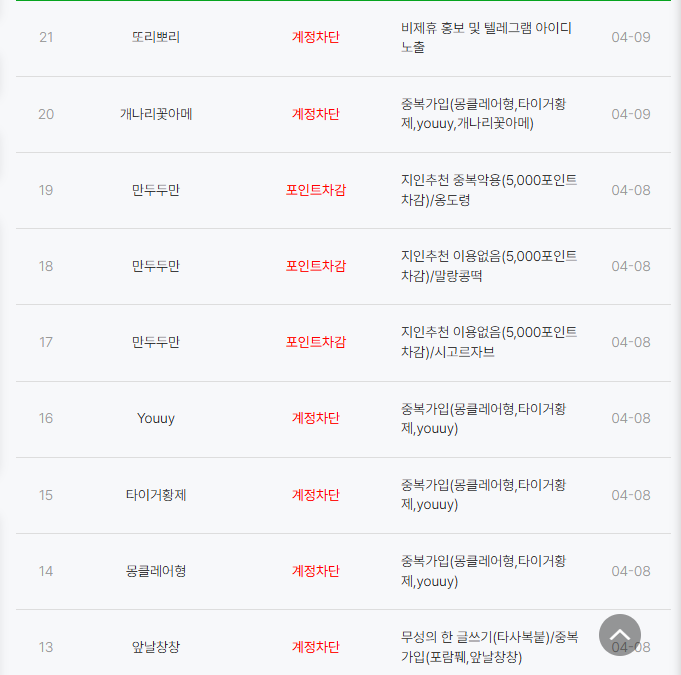Open Youuy user entry
This screenshot has width=681, height=675.
pyautogui.click(x=155, y=418)
